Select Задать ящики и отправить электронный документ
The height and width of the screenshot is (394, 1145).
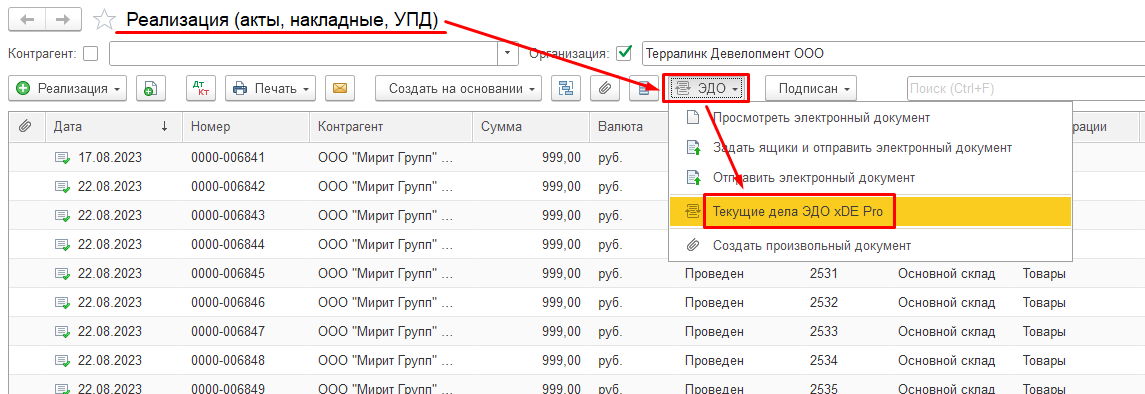[870, 147]
